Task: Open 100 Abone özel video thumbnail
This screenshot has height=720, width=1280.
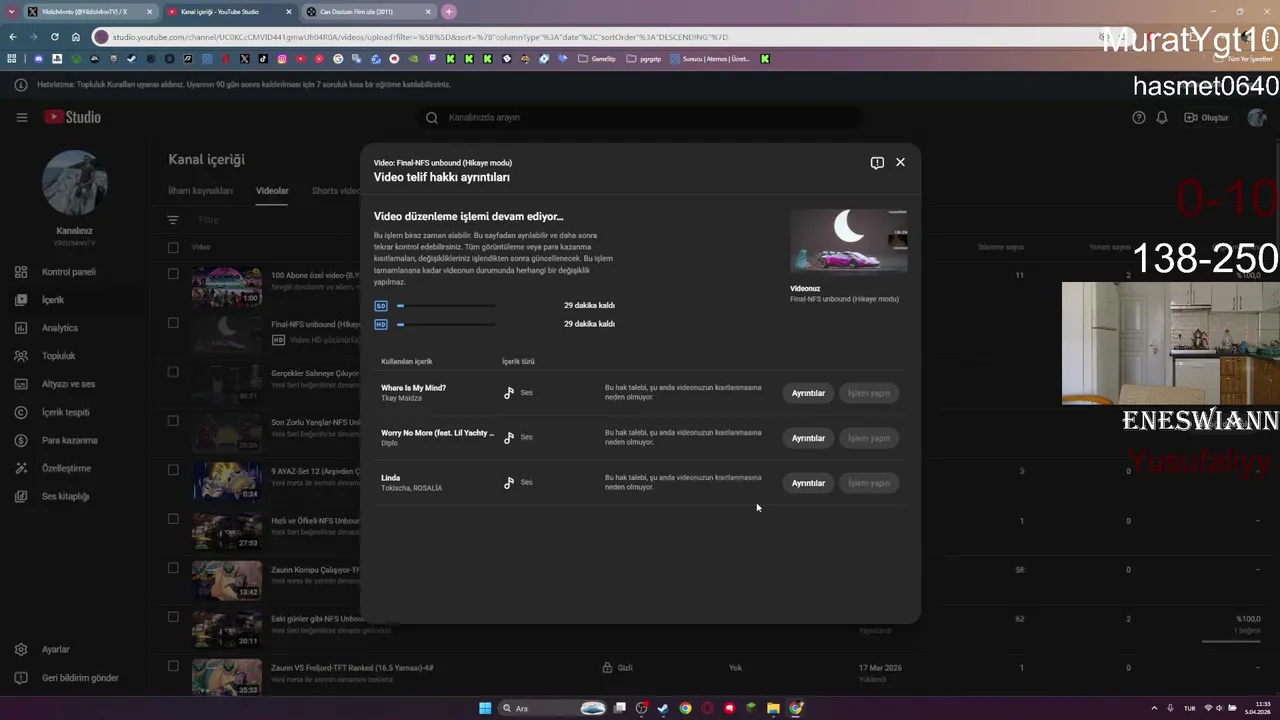Action: [227, 286]
